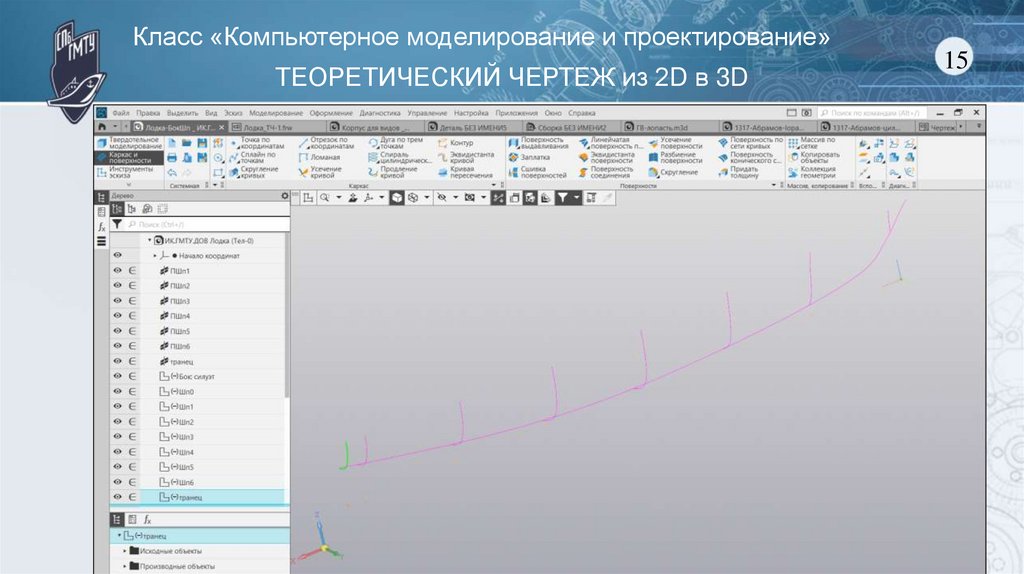This screenshot has width=1024, height=574.
Task: Switch to the Лодка_ТЧ-1.frw tab
Action: tap(278, 127)
